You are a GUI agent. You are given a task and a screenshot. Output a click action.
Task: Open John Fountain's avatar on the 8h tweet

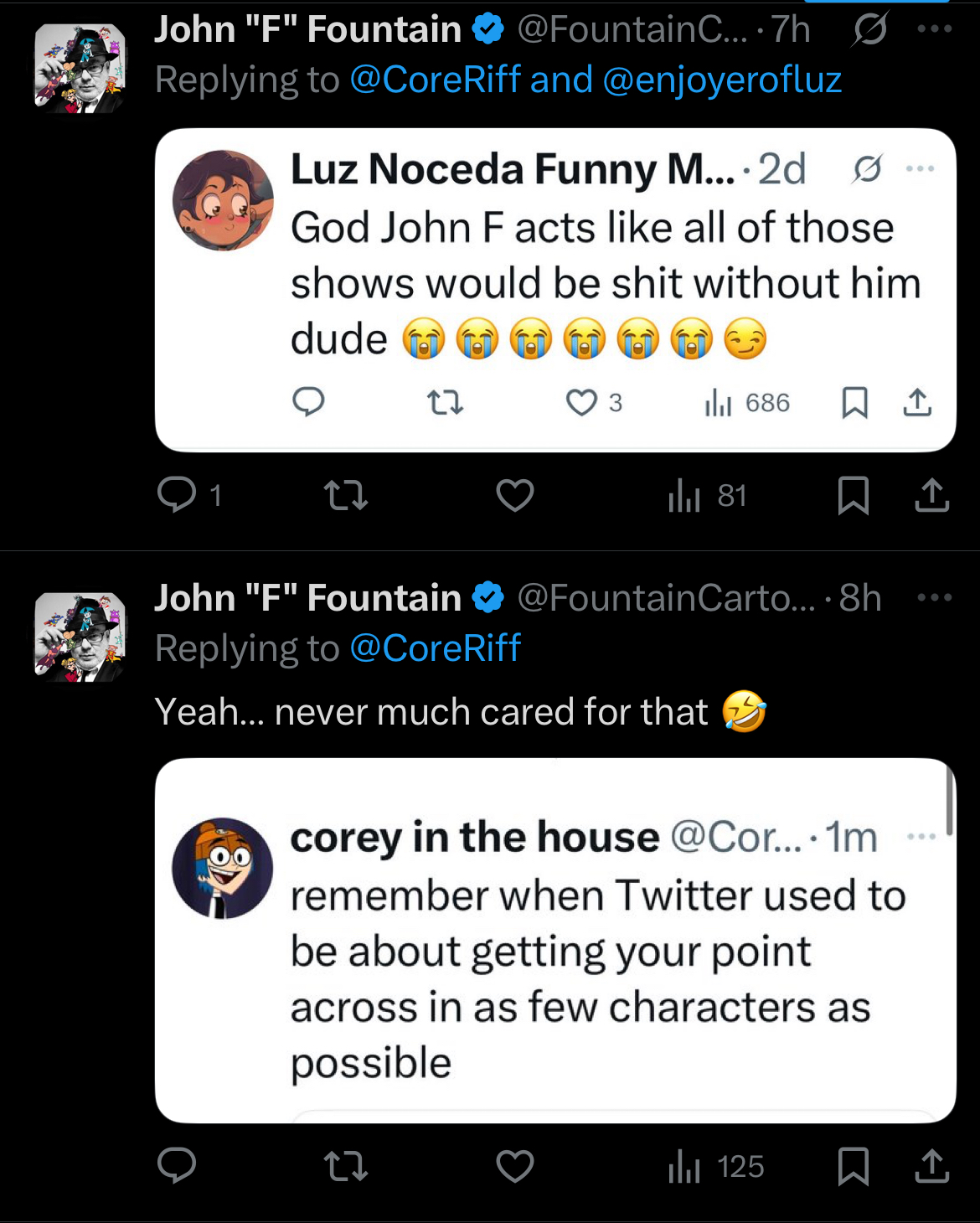tap(80, 637)
